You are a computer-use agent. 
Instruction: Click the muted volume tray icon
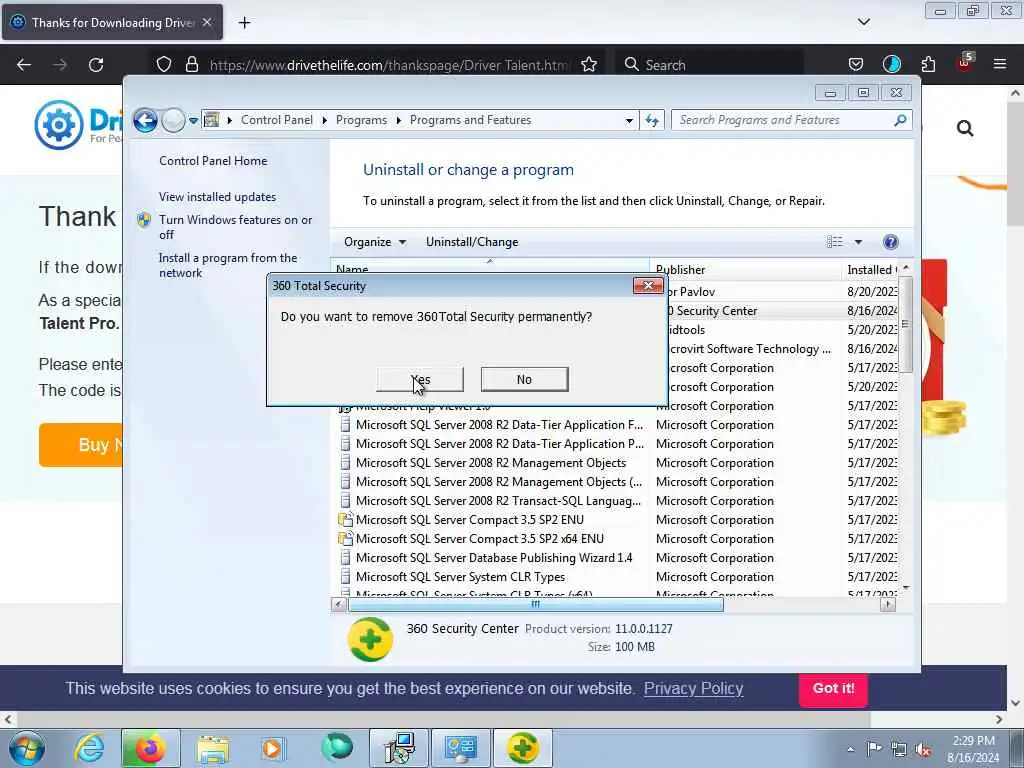[924, 750]
